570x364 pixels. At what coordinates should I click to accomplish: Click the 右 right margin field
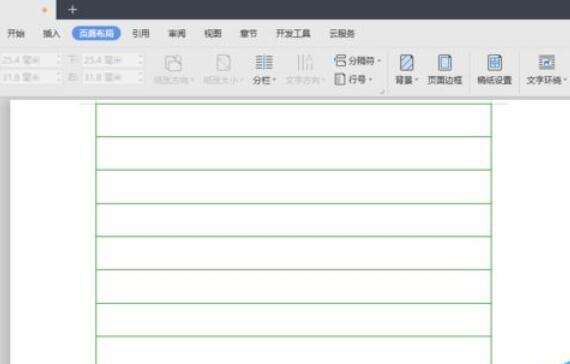click(109, 77)
